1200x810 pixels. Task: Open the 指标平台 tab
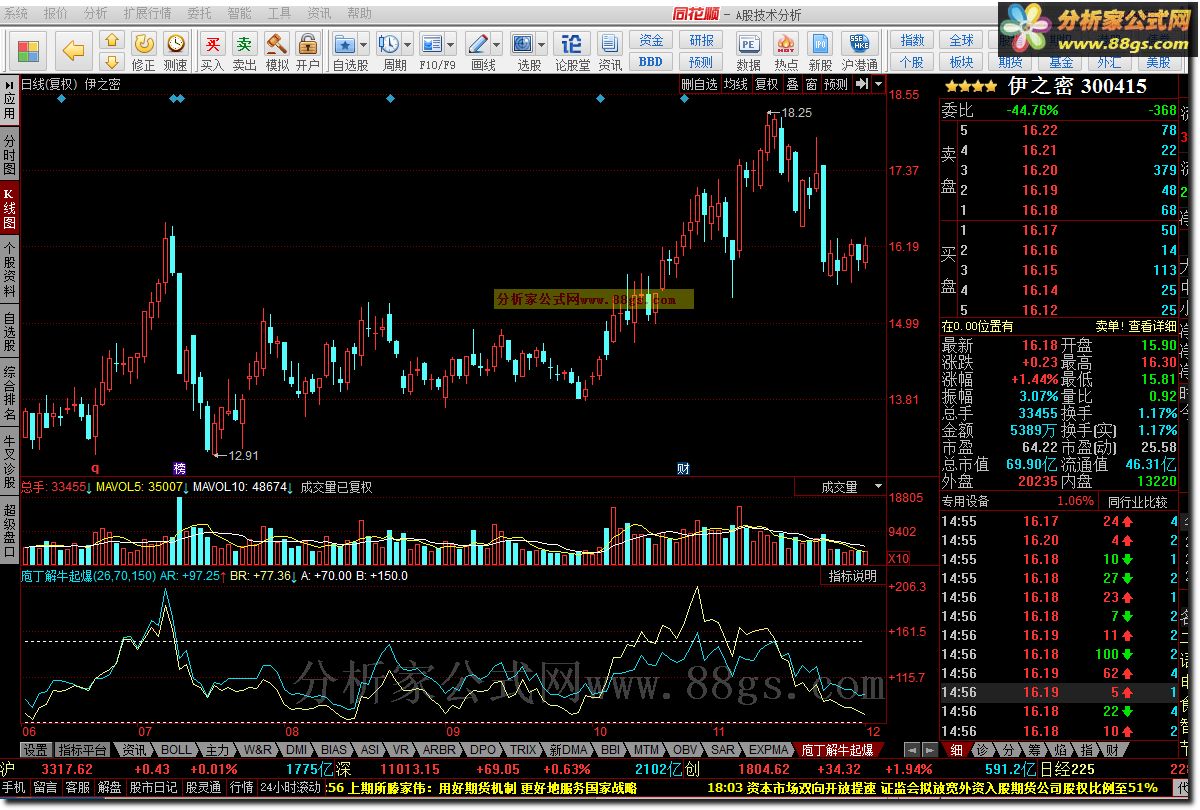click(x=82, y=749)
